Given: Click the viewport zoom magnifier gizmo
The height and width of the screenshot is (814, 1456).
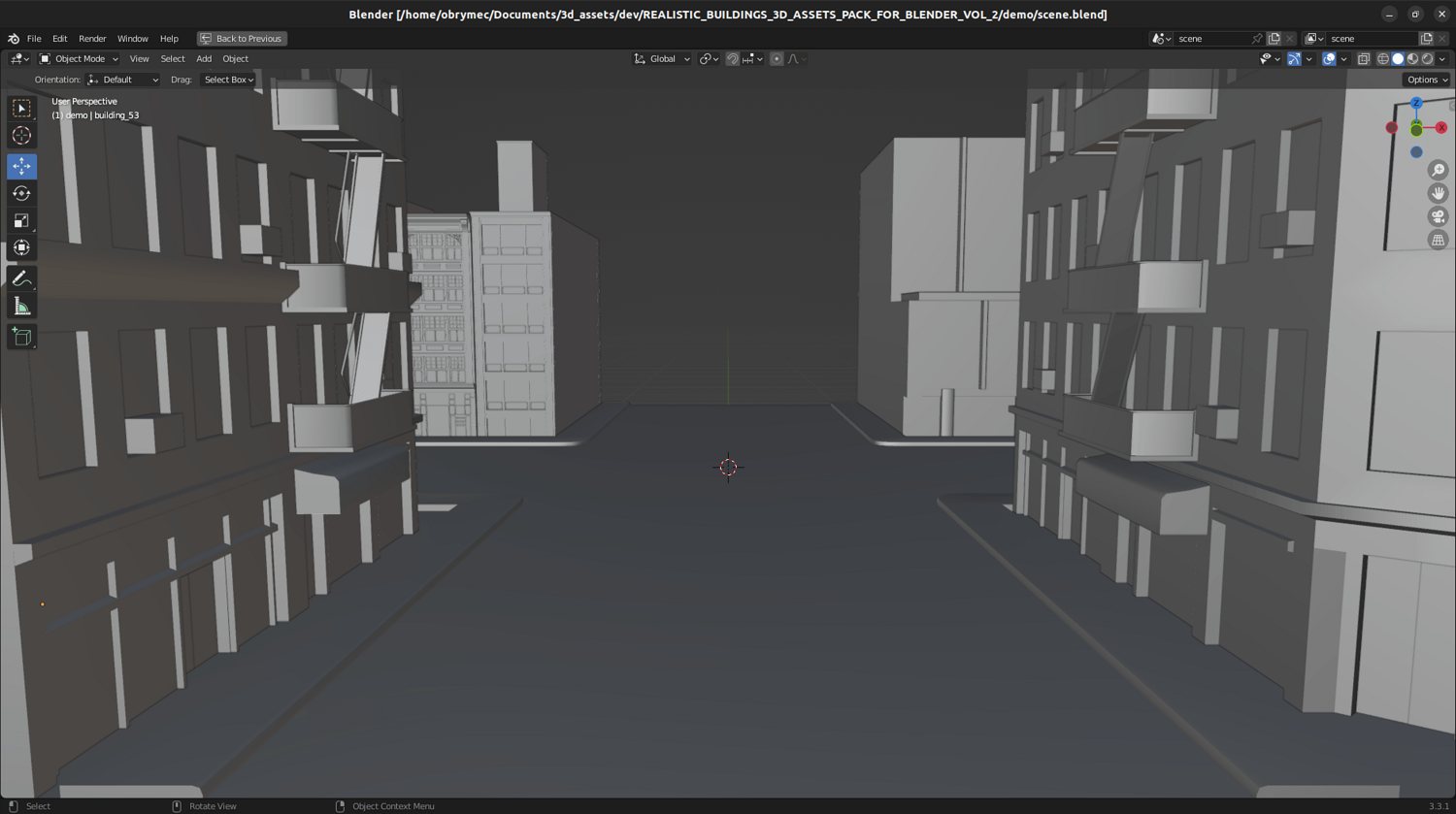Looking at the screenshot, I should point(1438,171).
